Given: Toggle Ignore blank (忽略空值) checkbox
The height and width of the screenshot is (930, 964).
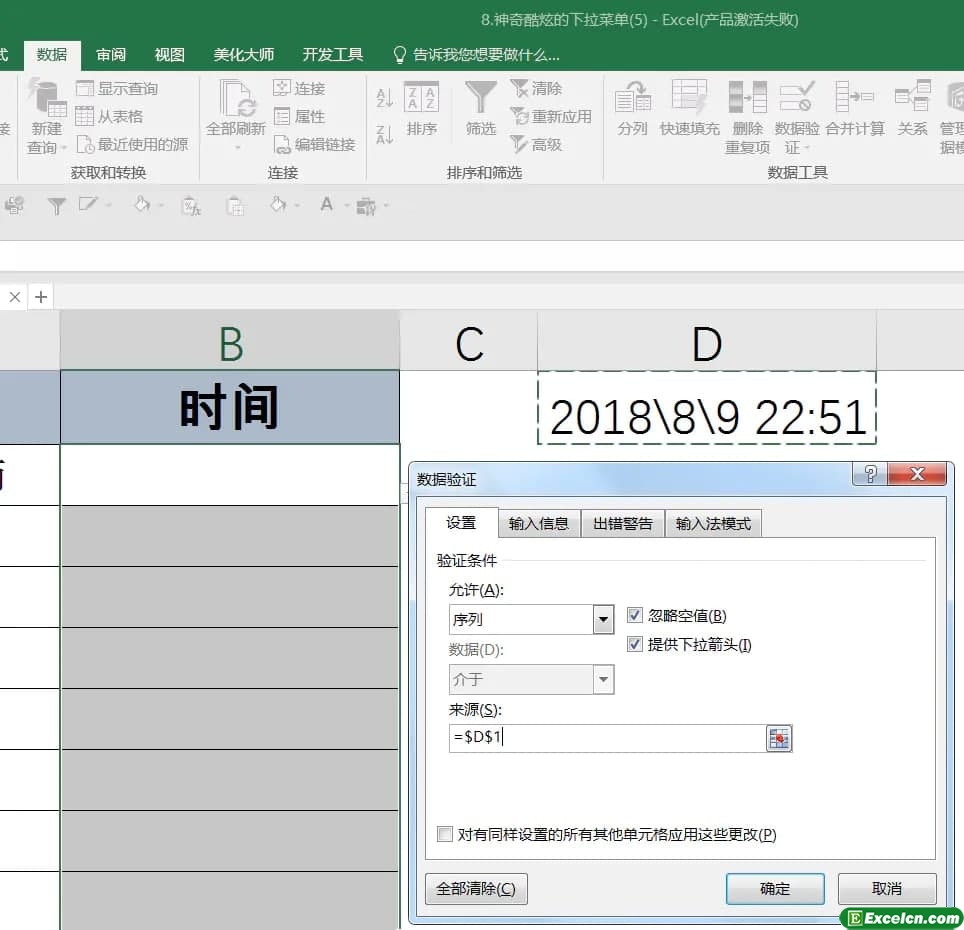Looking at the screenshot, I should pyautogui.click(x=634, y=615).
